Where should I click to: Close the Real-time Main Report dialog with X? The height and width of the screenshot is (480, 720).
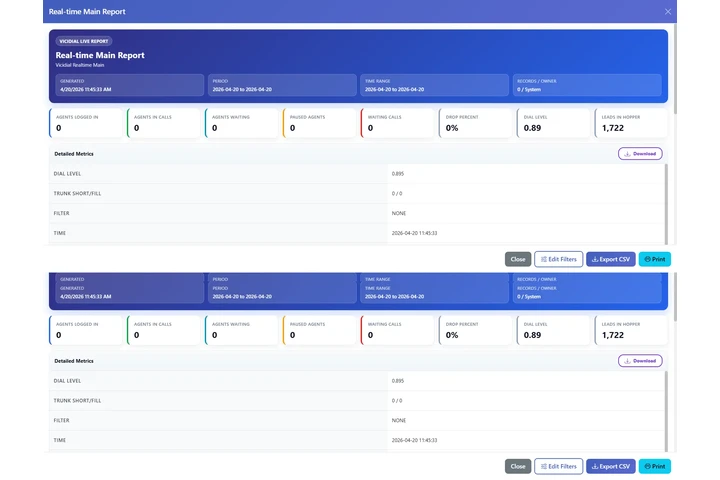pyautogui.click(x=668, y=11)
